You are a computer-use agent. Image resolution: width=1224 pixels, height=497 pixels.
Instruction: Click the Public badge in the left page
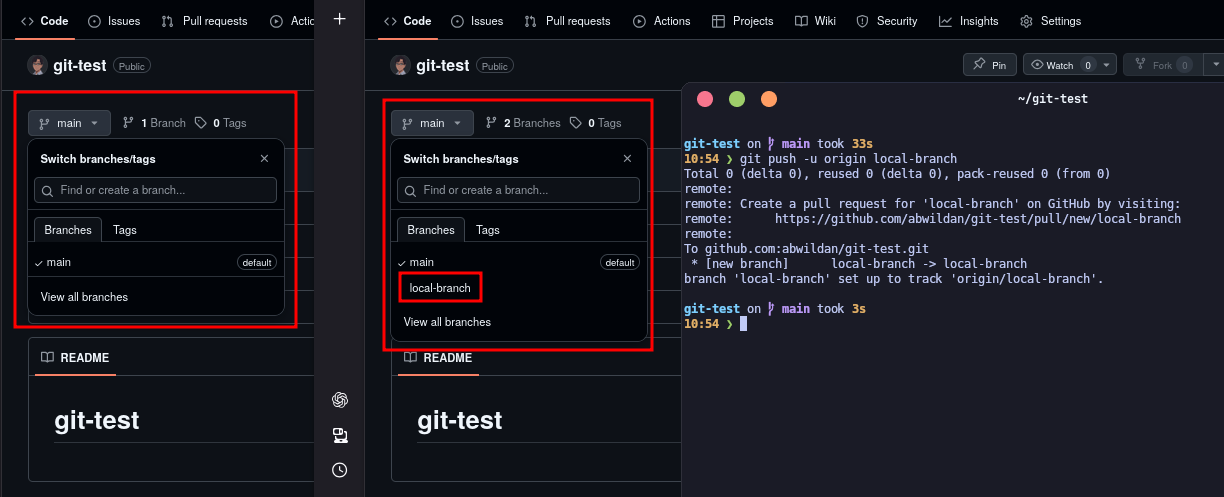point(132,66)
